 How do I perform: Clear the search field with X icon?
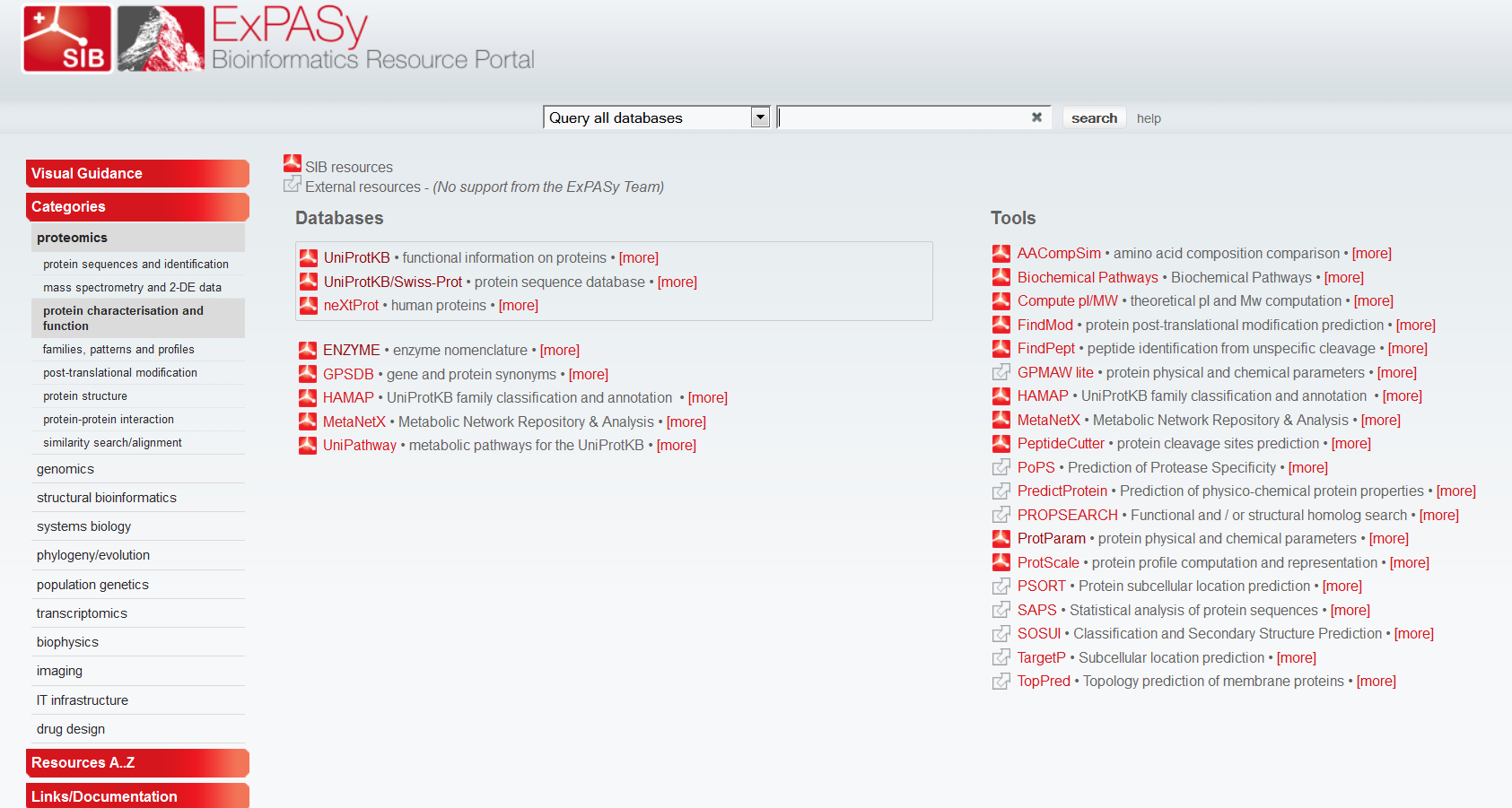[1036, 117]
